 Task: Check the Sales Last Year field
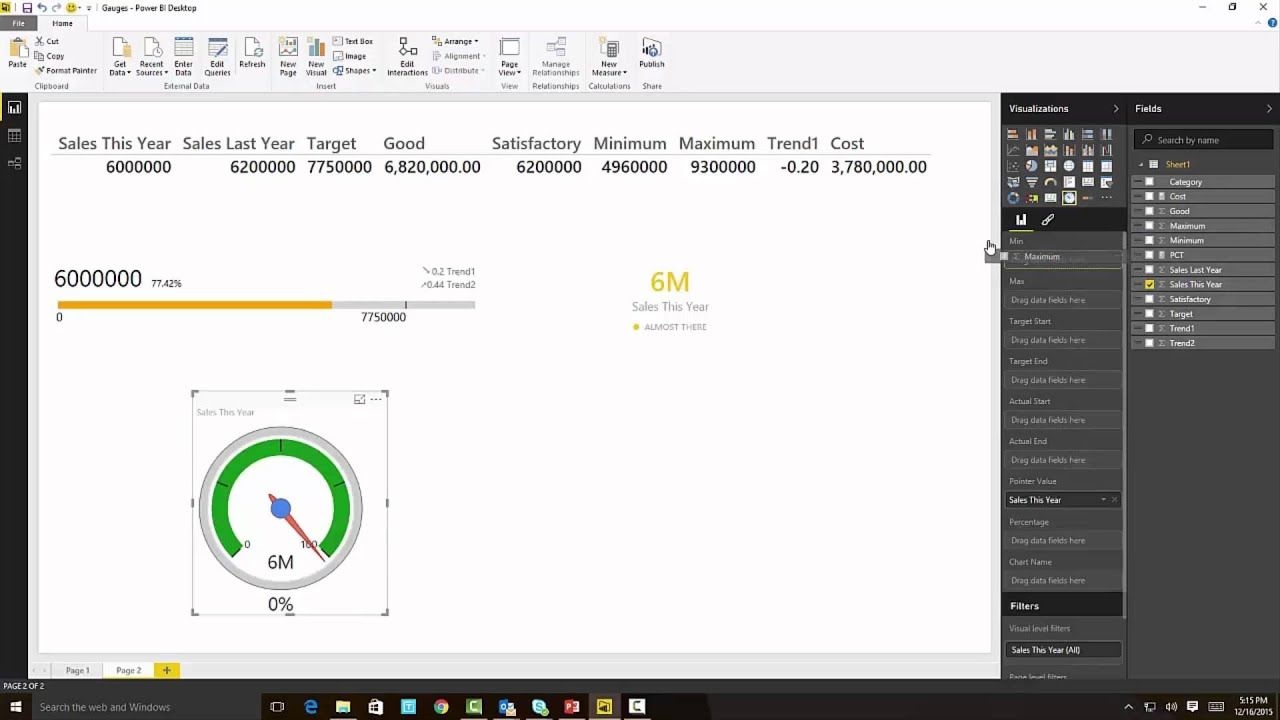pyautogui.click(x=1149, y=270)
